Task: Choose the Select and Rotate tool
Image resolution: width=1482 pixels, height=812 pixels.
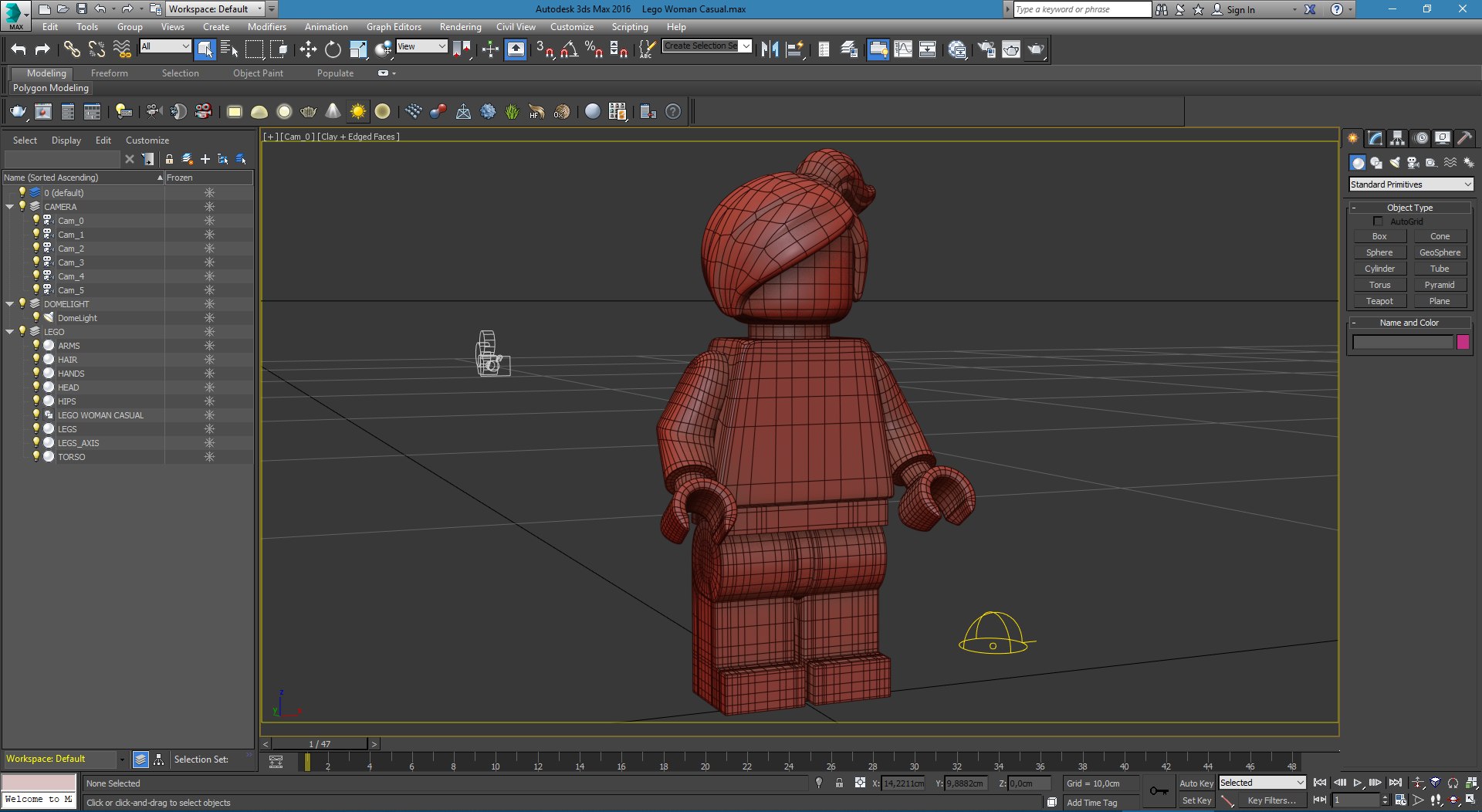Action: click(333, 49)
